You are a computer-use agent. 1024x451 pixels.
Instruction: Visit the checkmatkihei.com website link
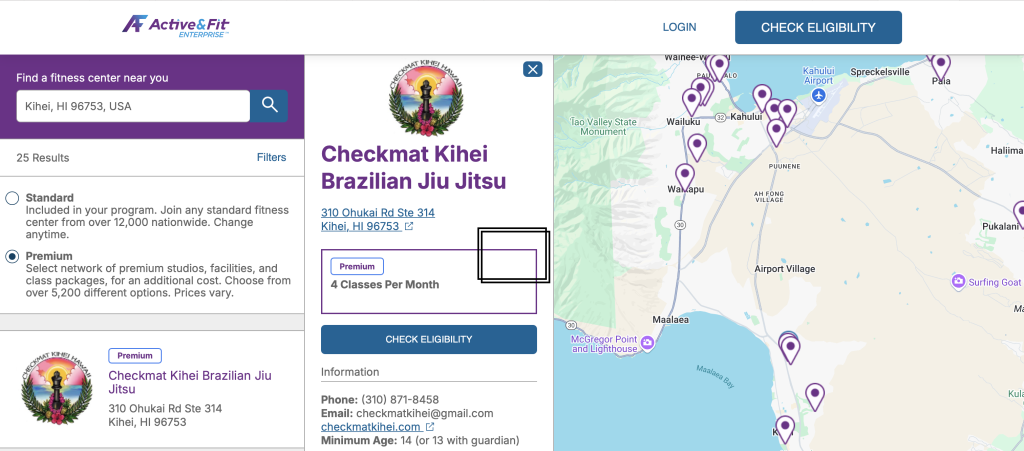[x=370, y=427]
